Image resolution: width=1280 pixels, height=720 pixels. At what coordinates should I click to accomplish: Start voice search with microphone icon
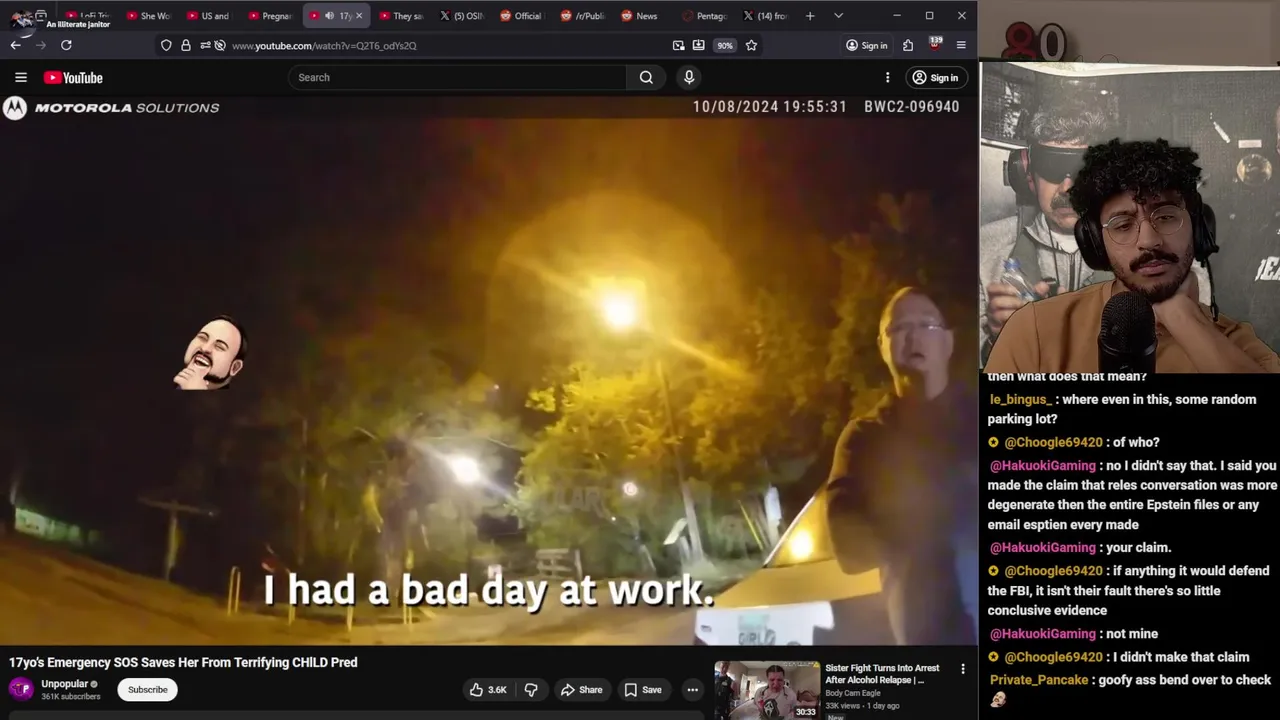(689, 77)
